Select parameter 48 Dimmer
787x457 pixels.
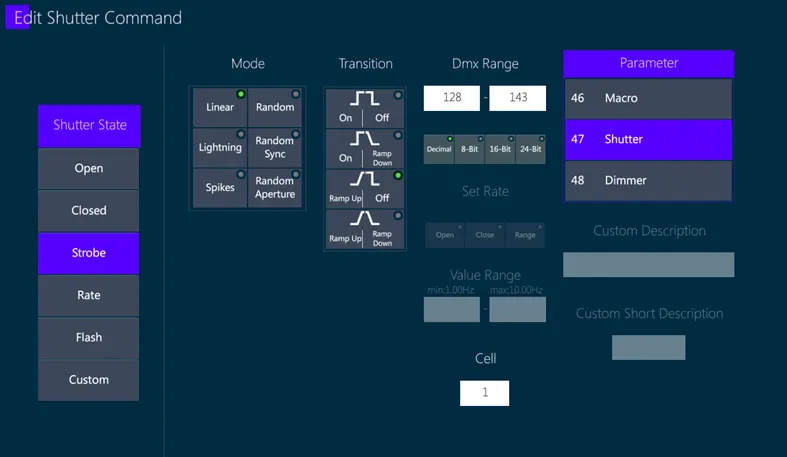click(x=648, y=181)
